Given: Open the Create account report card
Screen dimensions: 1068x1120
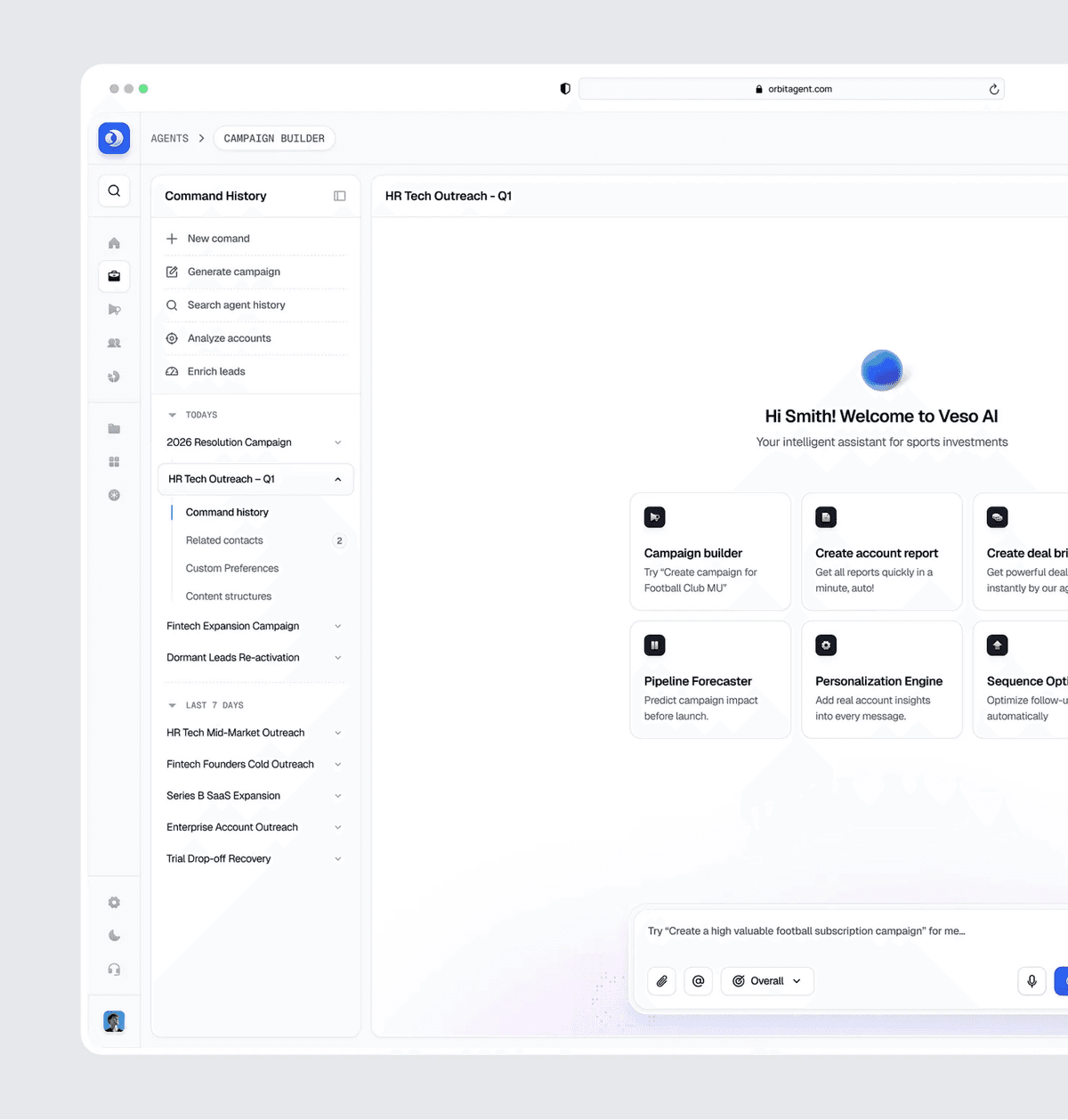Looking at the screenshot, I should coord(882,552).
